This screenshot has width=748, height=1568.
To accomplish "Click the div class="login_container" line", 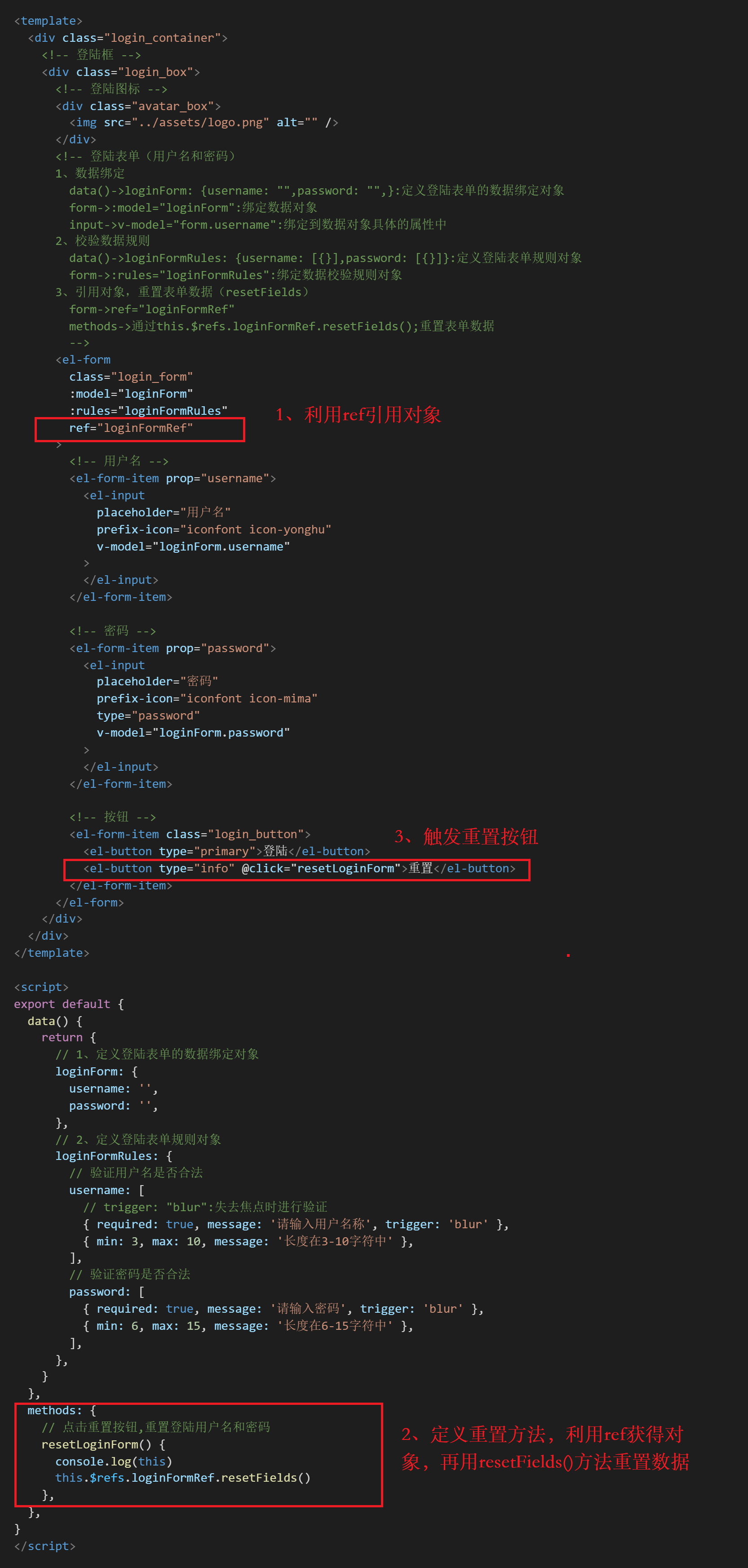I will tap(128, 38).
